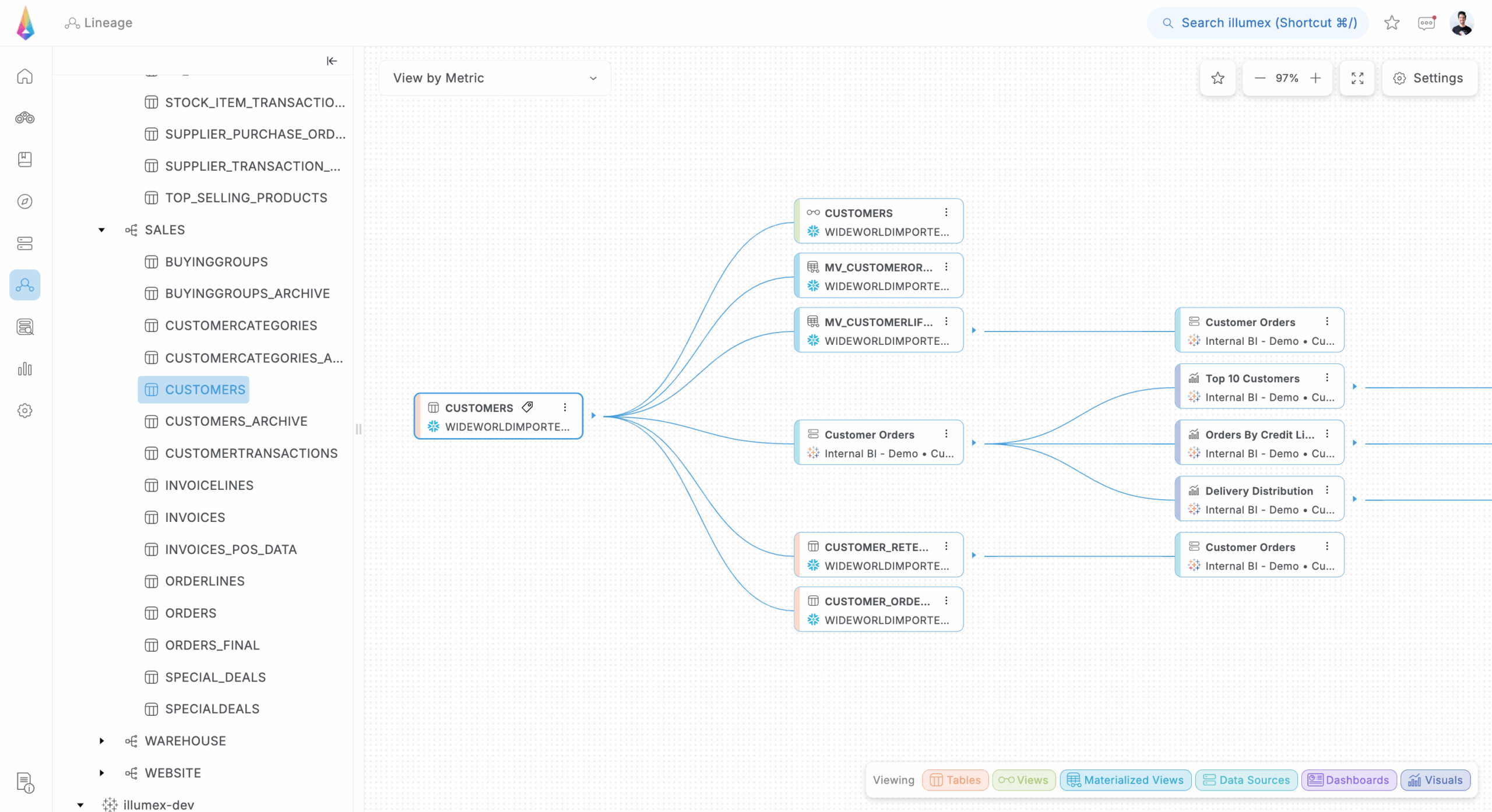Collapse the SALES schema in the tree
The height and width of the screenshot is (812, 1492).
click(x=101, y=230)
